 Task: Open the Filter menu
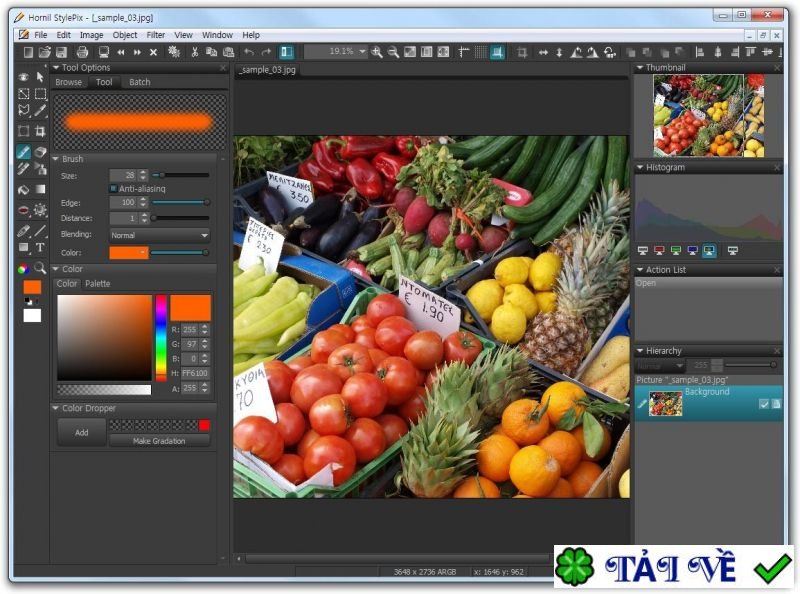[x=156, y=35]
